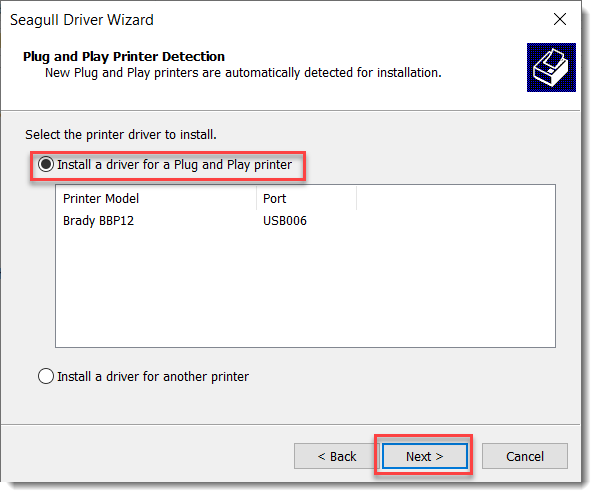Click the USB006 port cell

tap(285, 221)
